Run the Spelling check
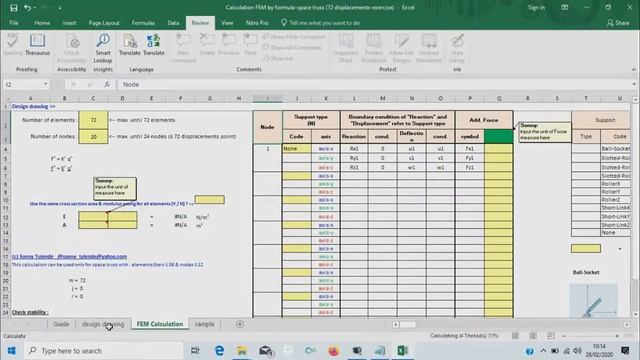The image size is (640, 360). pyautogui.click(x=13, y=44)
